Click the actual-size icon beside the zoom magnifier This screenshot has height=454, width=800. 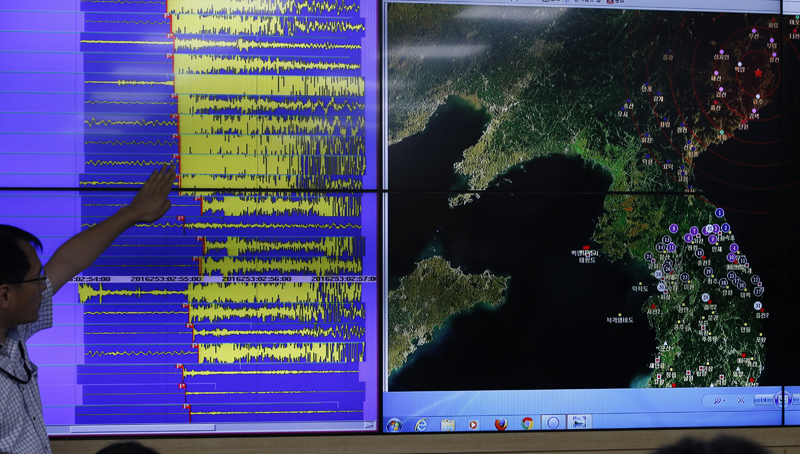741,400
